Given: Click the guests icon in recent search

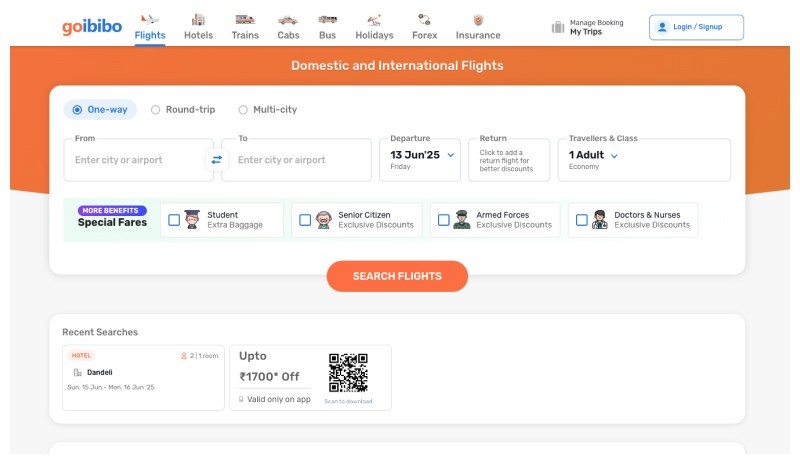Looking at the screenshot, I should coord(184,356).
